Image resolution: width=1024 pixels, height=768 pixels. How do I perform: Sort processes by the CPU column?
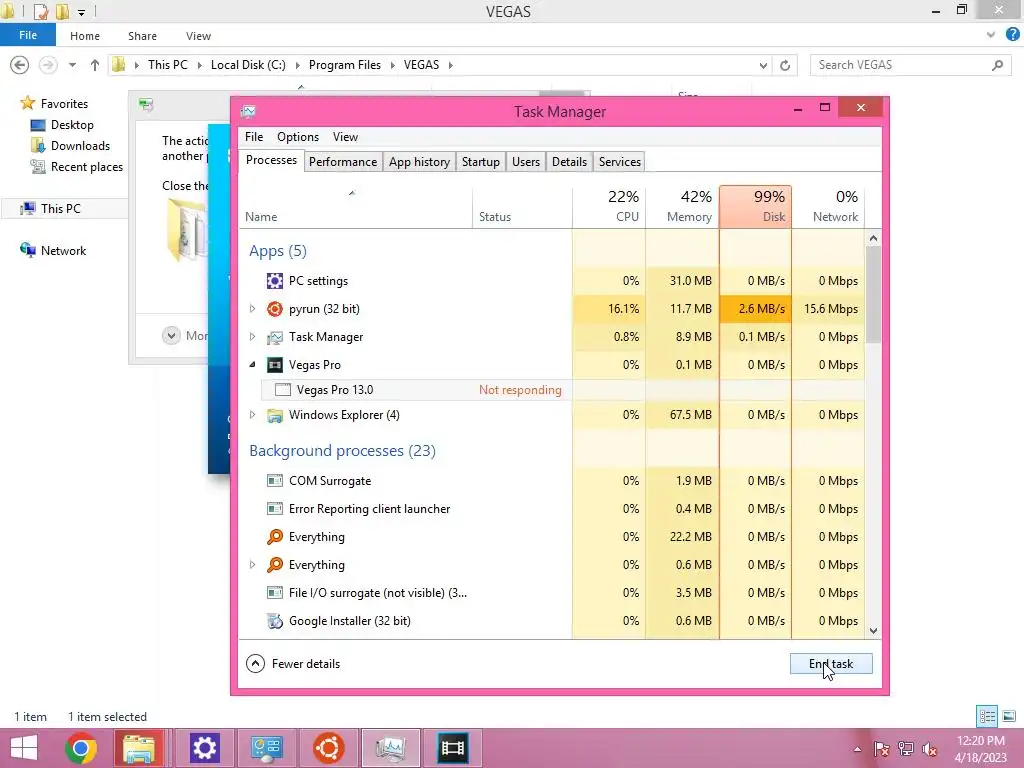pos(609,207)
